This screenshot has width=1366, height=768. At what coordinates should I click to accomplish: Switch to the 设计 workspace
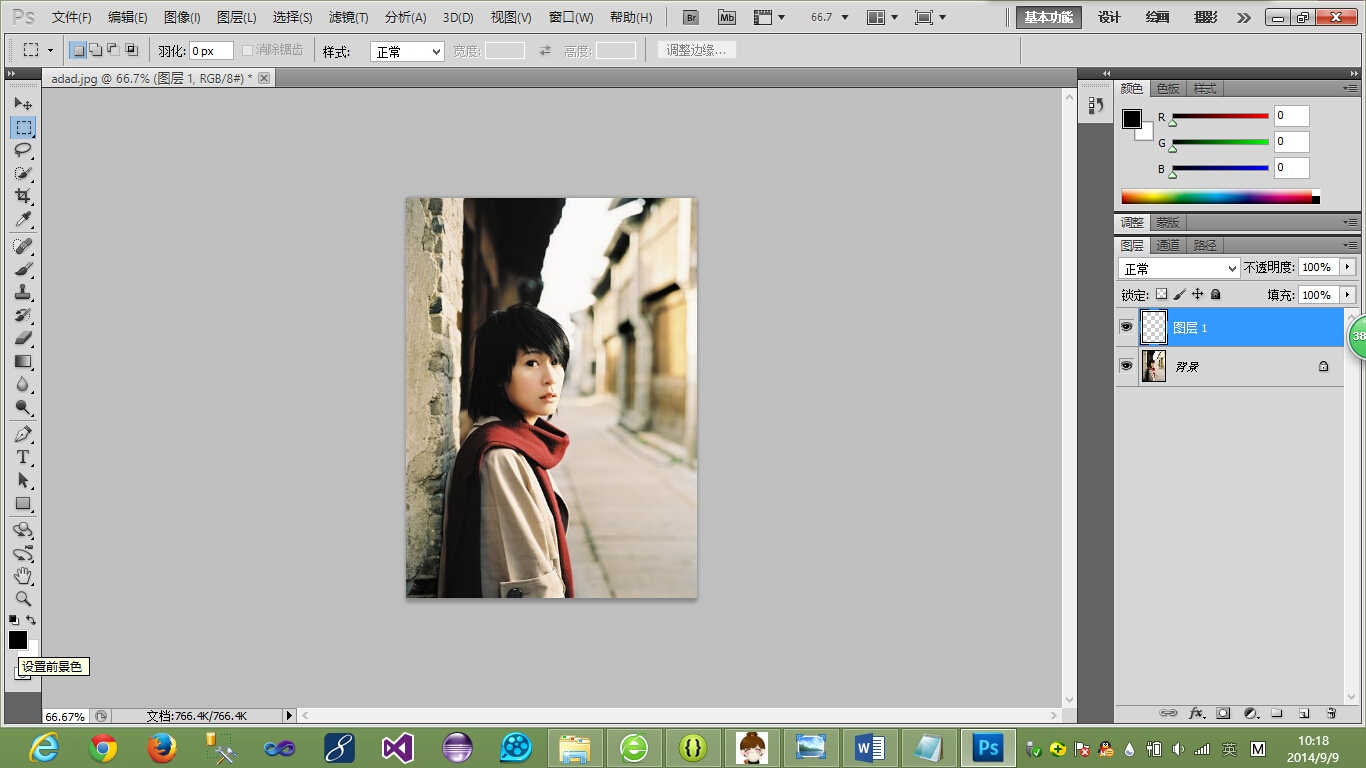(1109, 18)
